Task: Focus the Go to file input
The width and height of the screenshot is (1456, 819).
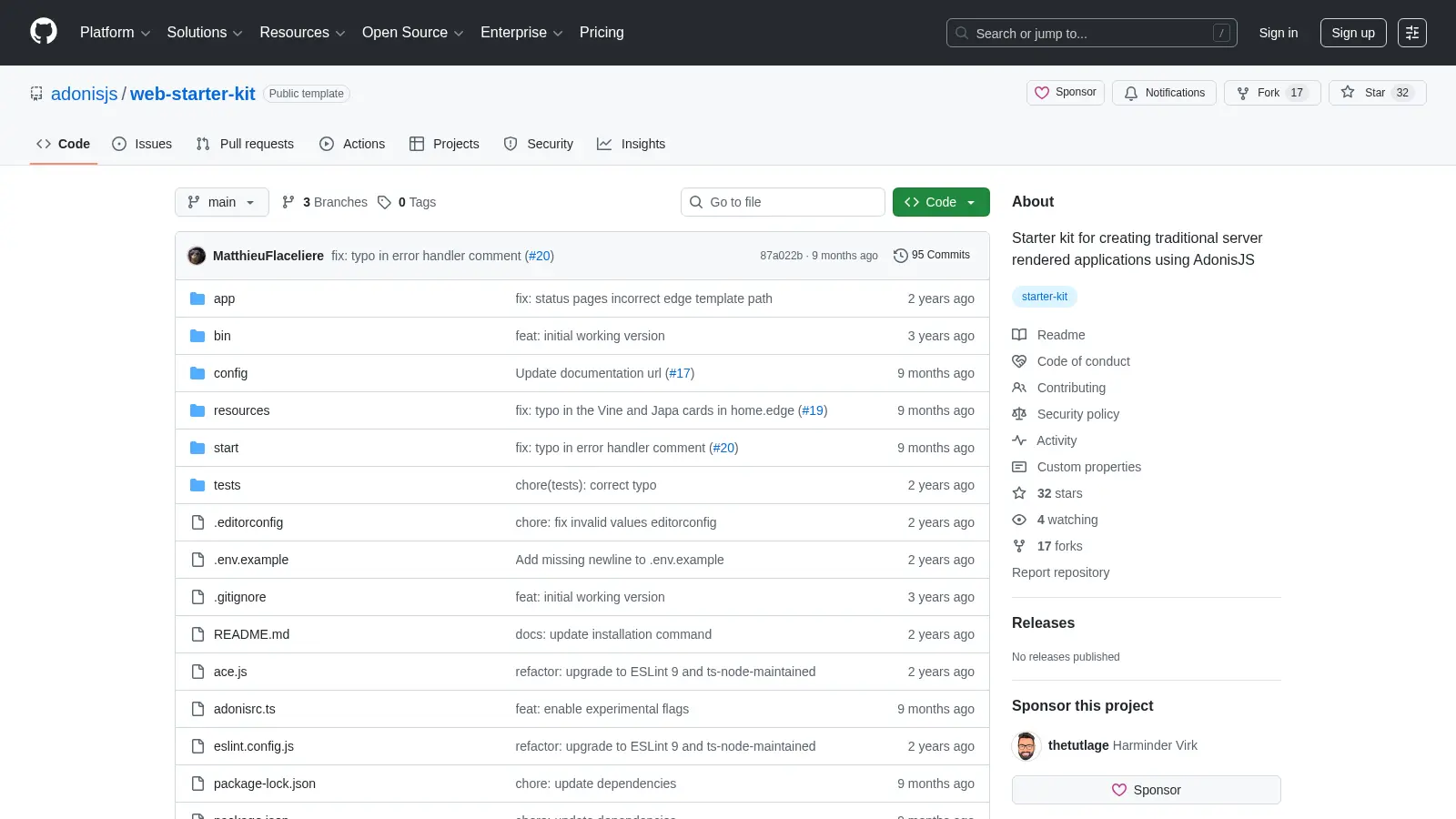Action: [x=783, y=202]
